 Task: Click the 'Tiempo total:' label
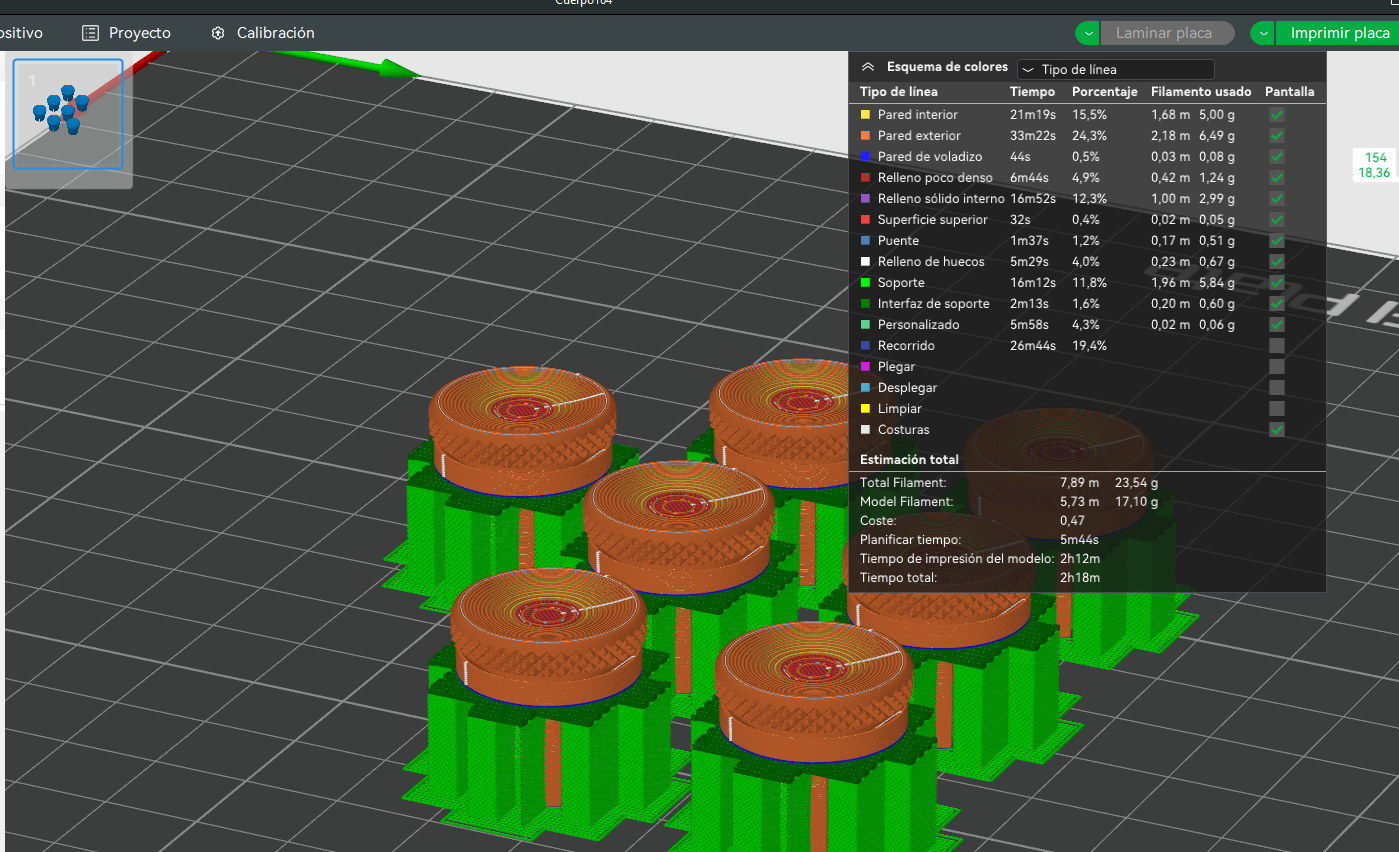(898, 578)
